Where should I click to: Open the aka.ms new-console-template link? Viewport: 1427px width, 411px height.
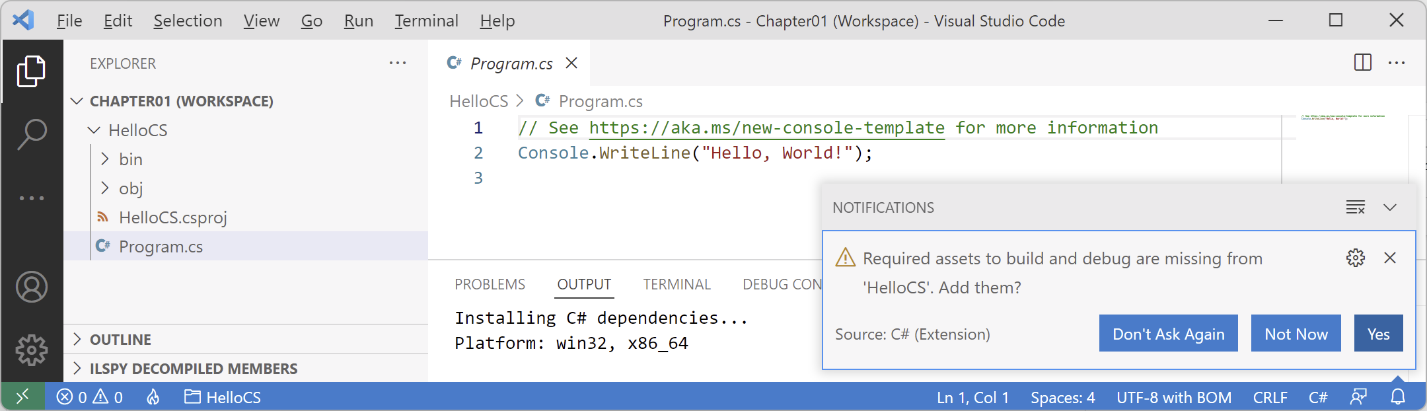pos(766,128)
